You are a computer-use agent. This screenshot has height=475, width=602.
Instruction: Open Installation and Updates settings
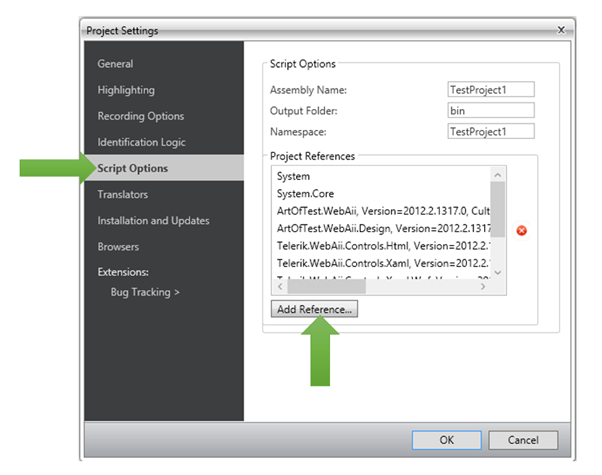pos(153,220)
